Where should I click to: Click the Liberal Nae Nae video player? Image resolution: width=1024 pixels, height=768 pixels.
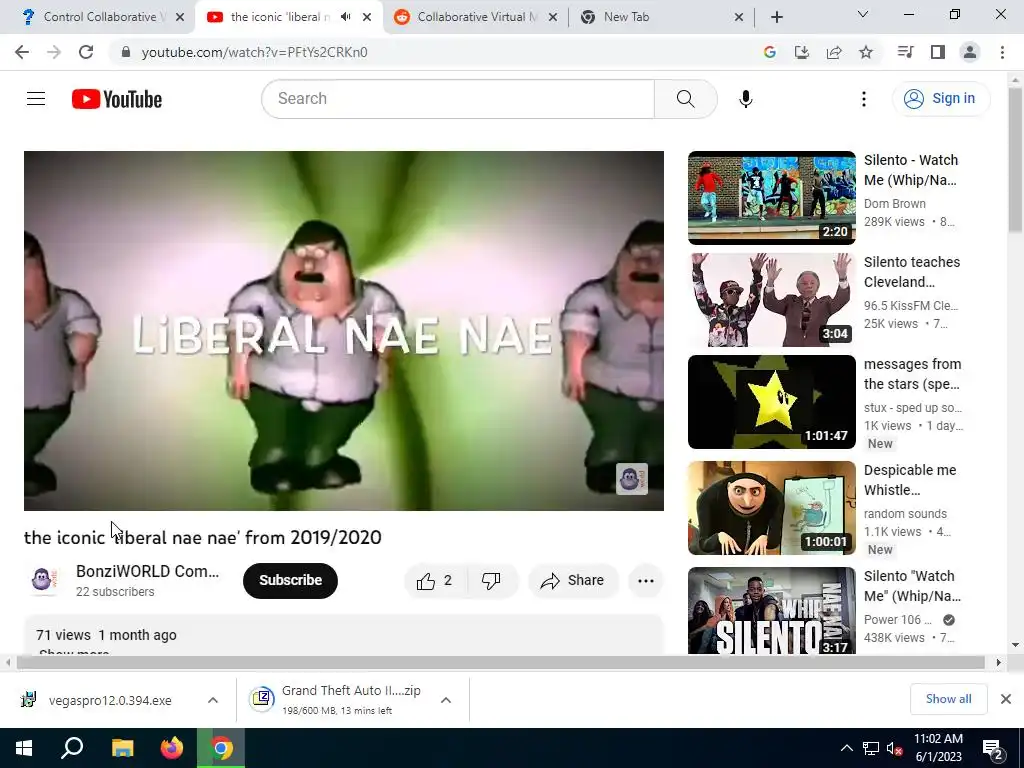coord(344,330)
